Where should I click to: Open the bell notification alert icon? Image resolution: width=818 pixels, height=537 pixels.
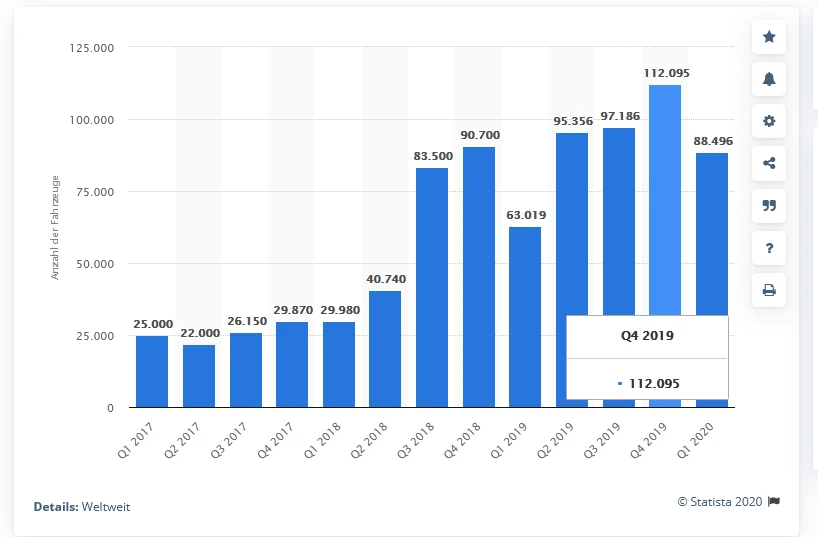click(768, 79)
